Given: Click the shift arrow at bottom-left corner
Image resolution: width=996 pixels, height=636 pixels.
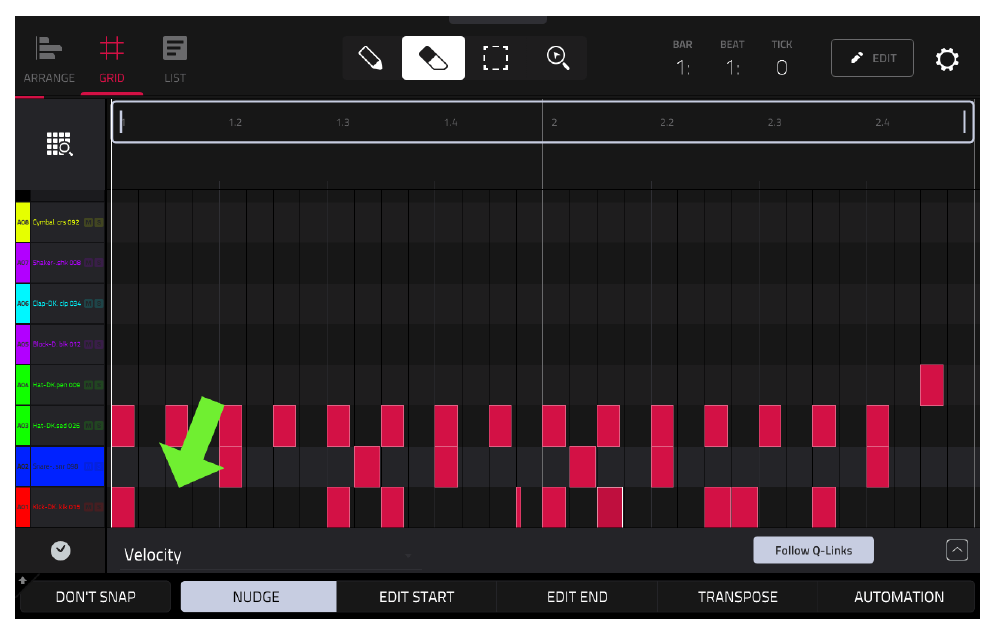Looking at the screenshot, I should click(x=23, y=580).
